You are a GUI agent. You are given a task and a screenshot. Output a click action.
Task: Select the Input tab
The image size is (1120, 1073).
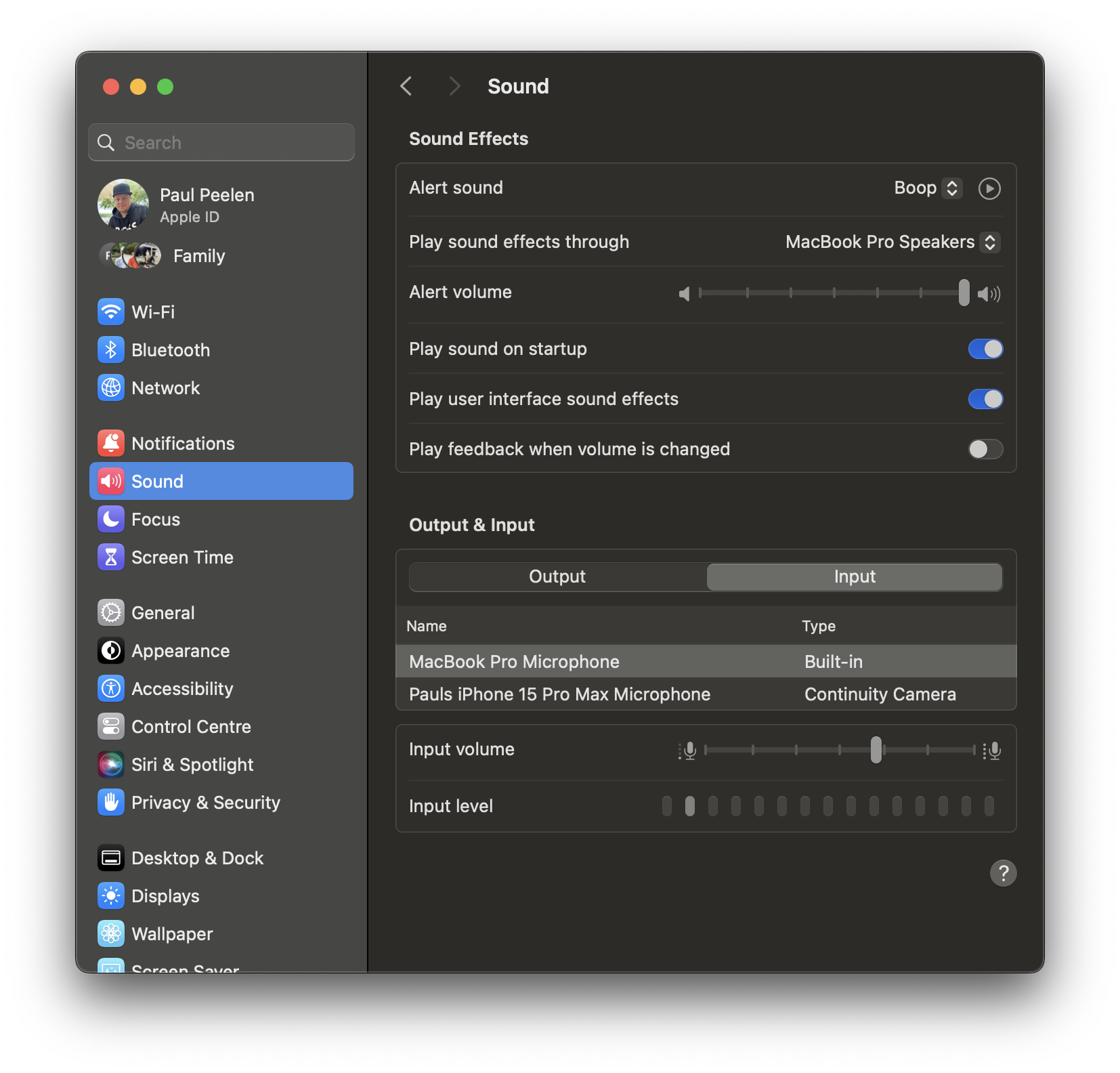(x=855, y=576)
